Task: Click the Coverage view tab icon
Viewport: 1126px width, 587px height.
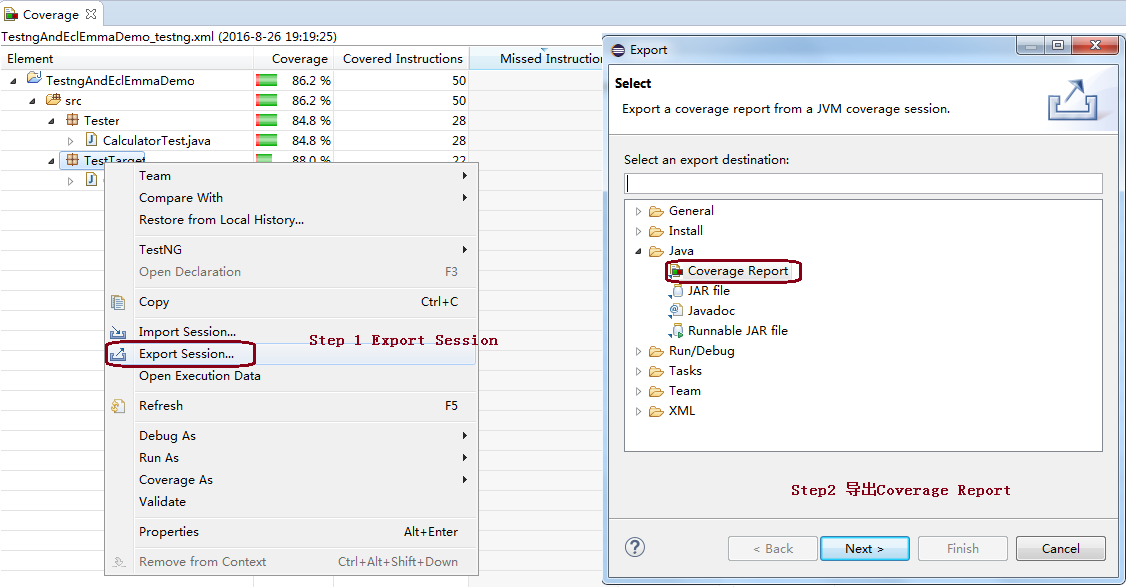Action: tap(11, 14)
